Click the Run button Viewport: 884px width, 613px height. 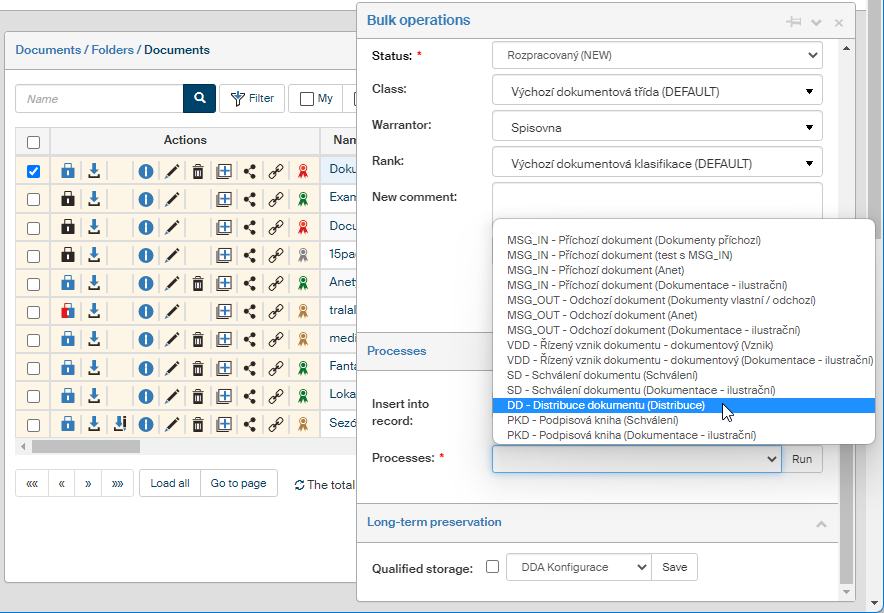(x=802, y=459)
